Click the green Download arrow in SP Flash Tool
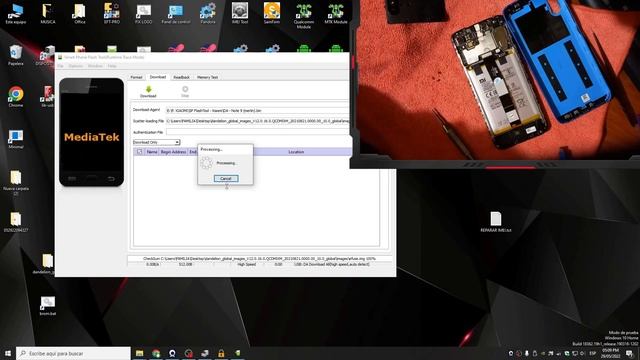This screenshot has height=360, width=640. [x=148, y=89]
